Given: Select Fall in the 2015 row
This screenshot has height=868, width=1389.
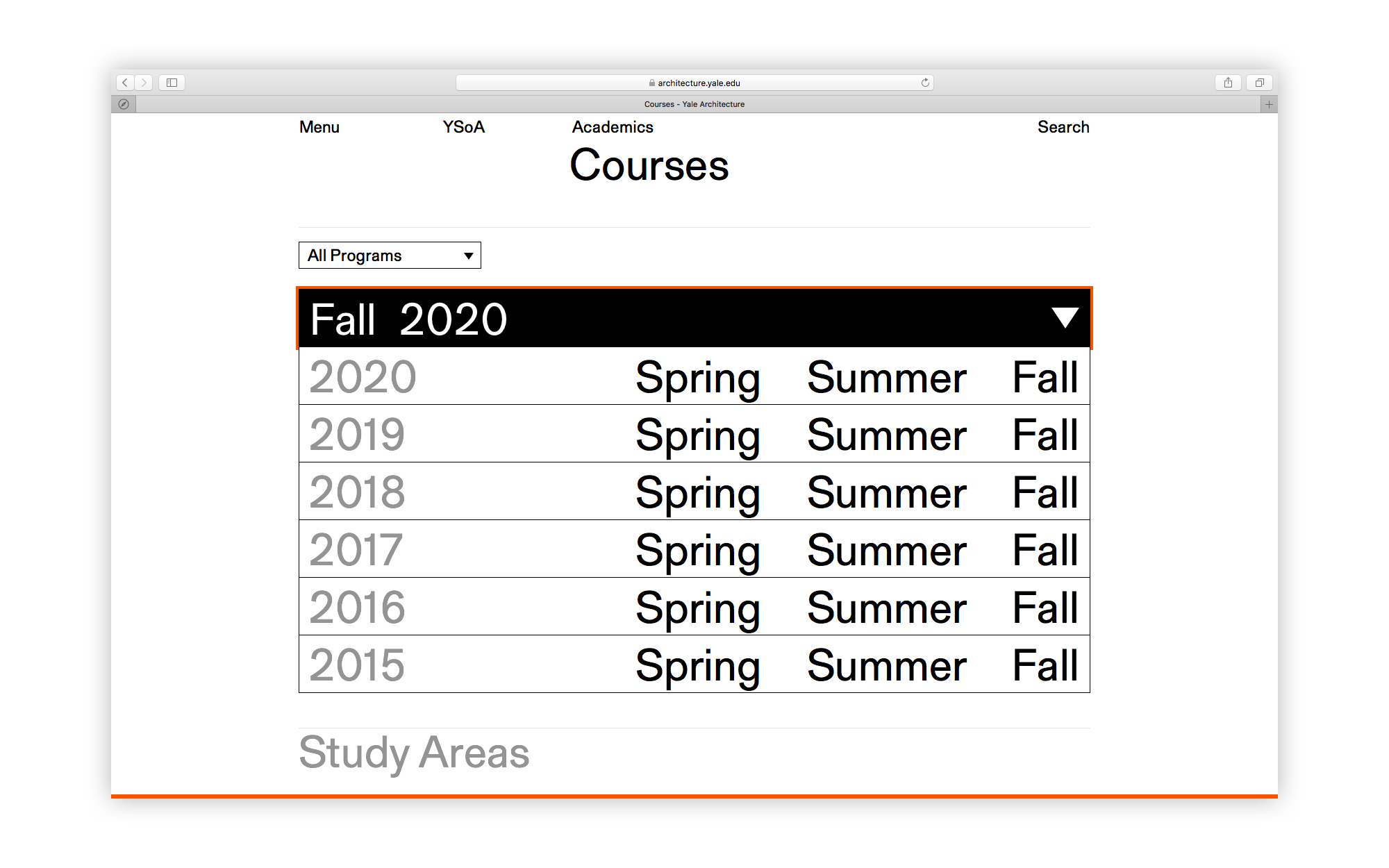Looking at the screenshot, I should coord(1045,665).
